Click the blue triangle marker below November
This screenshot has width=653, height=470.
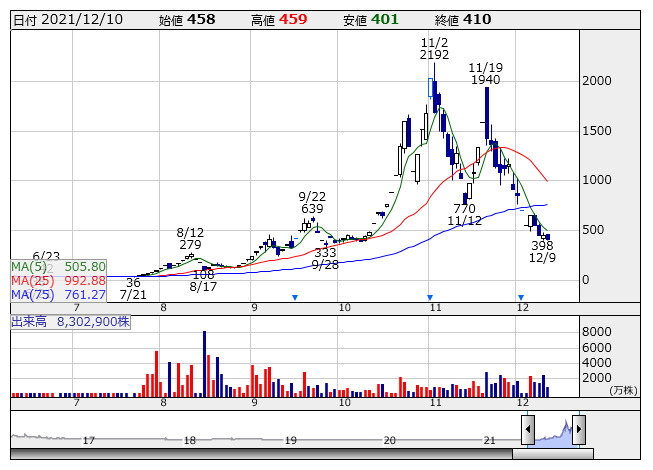pyautogui.click(x=429, y=297)
